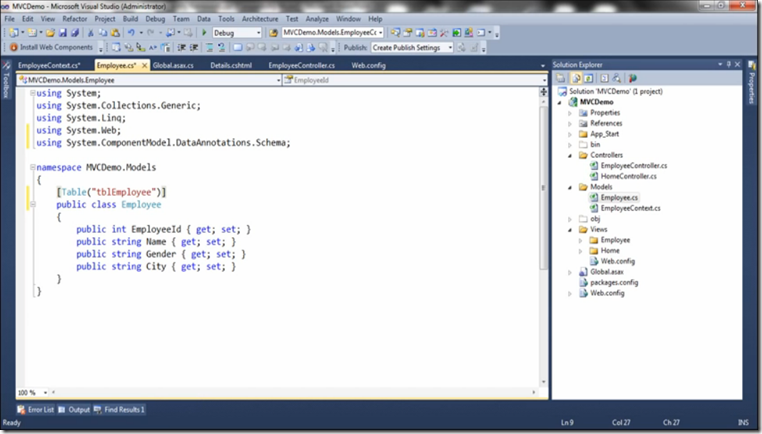Screen dimensions: 762x434
Task: Click the tblEmployee string in the code
Action: tap(124, 192)
